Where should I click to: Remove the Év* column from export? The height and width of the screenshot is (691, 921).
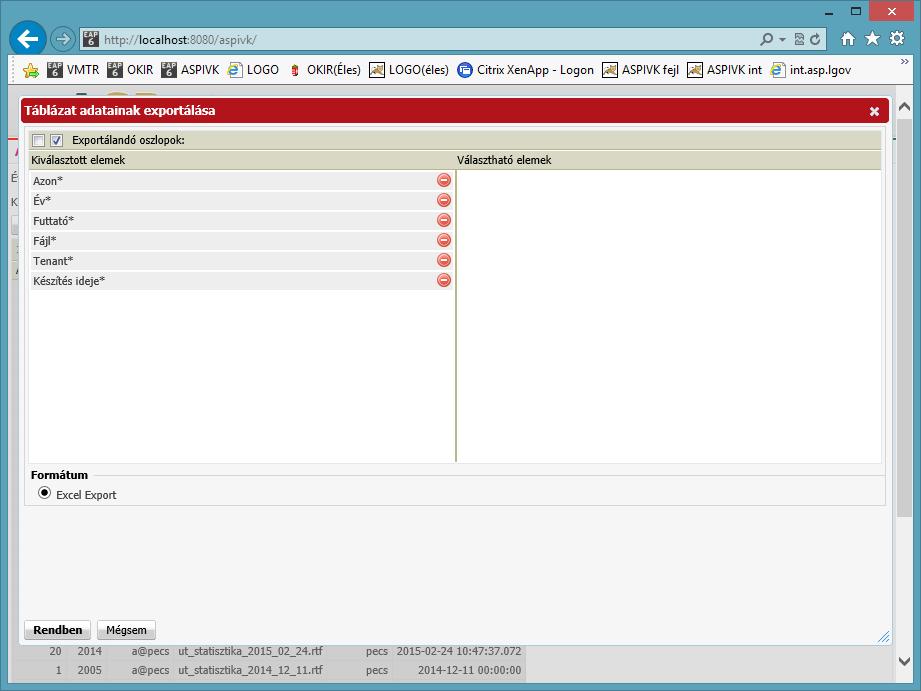(x=444, y=200)
